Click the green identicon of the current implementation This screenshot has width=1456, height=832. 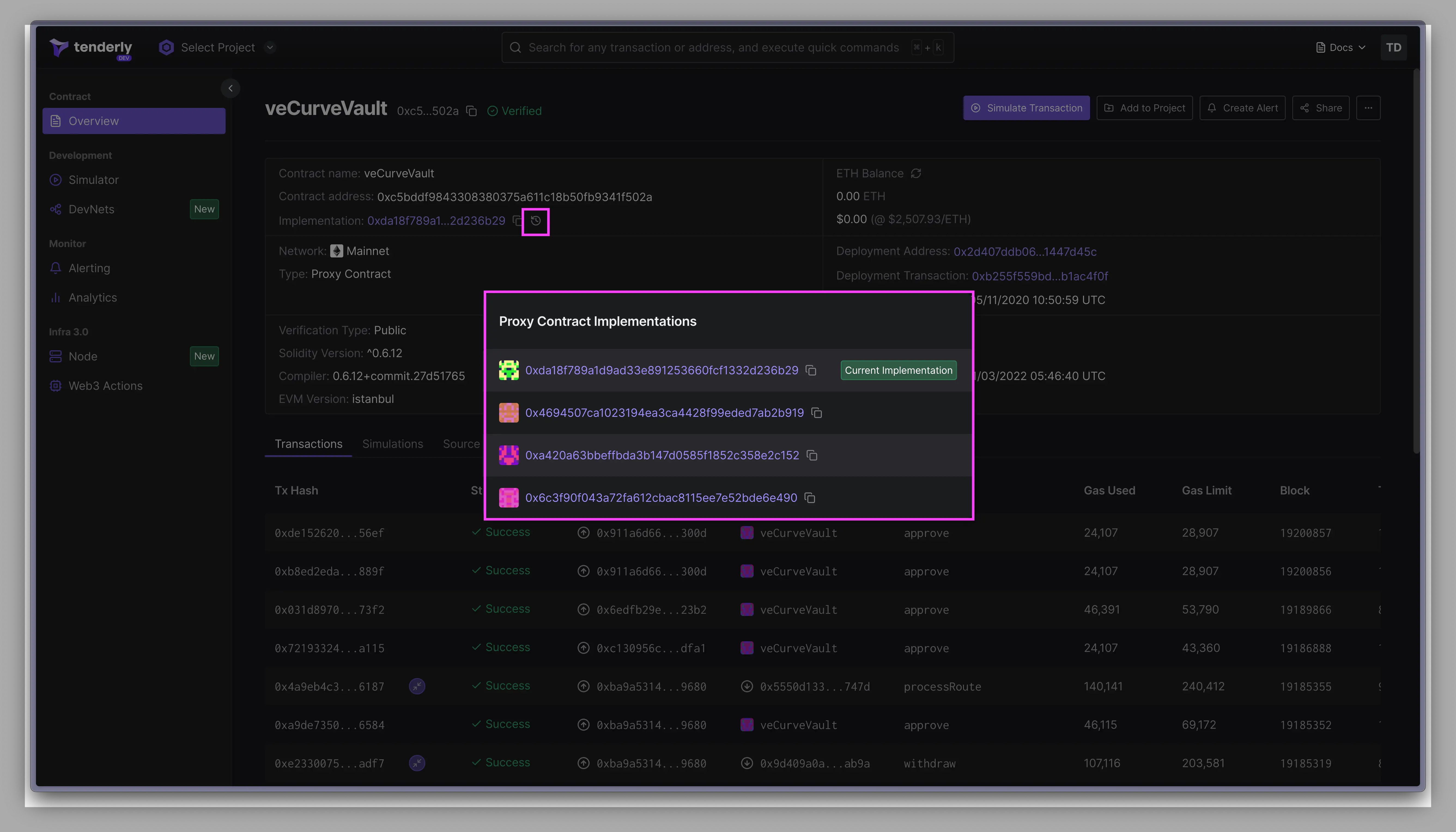[x=509, y=370]
